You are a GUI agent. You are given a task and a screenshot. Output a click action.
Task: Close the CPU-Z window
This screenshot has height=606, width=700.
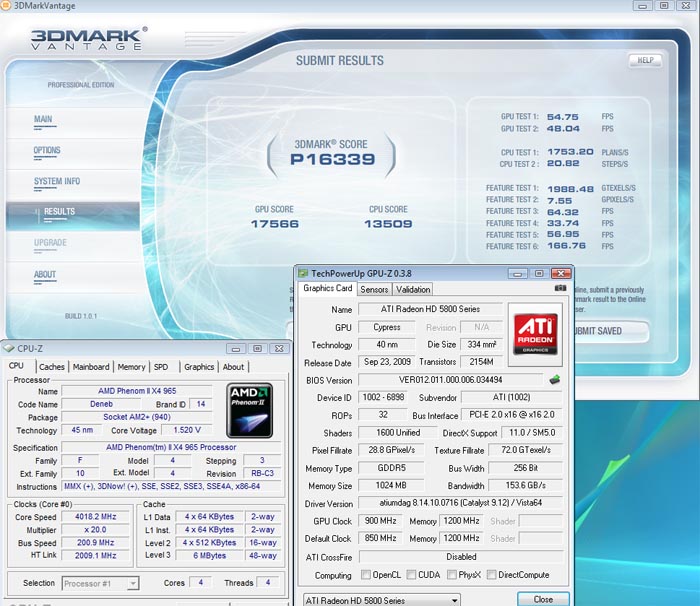click(x=279, y=348)
